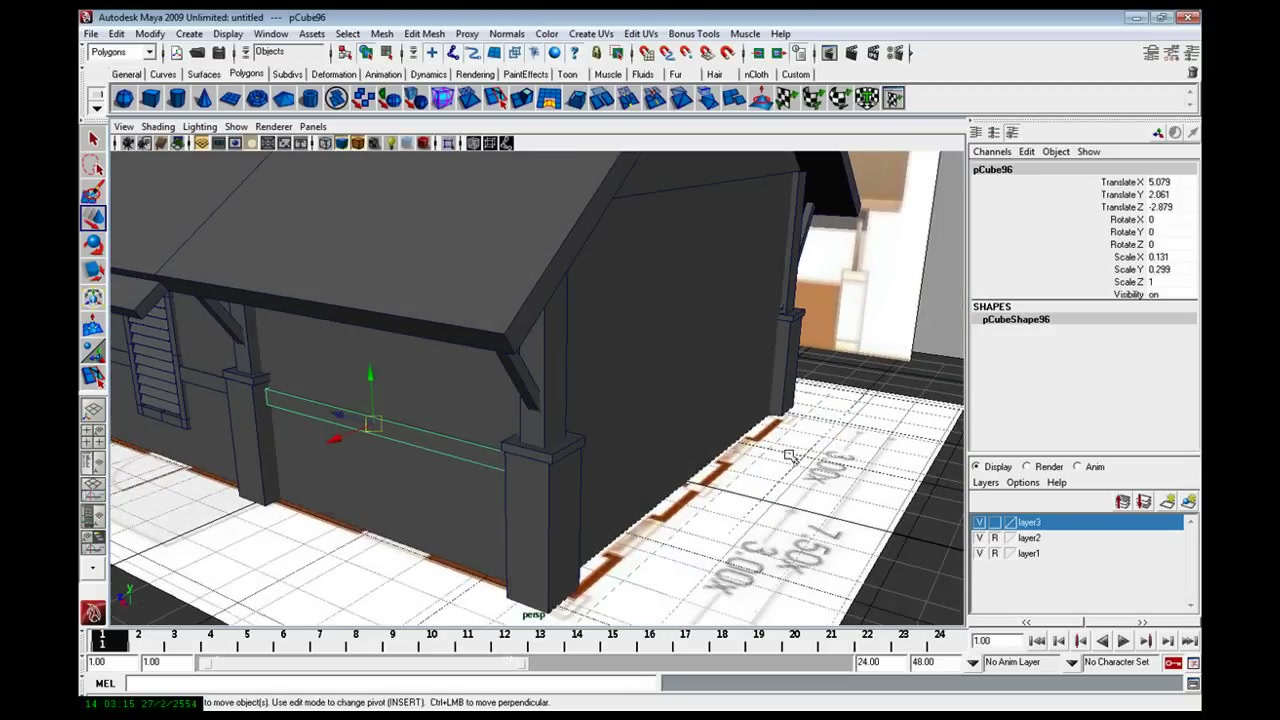Toggle visibility V box of layer1
Viewport: 1280px width, 720px height.
point(980,553)
